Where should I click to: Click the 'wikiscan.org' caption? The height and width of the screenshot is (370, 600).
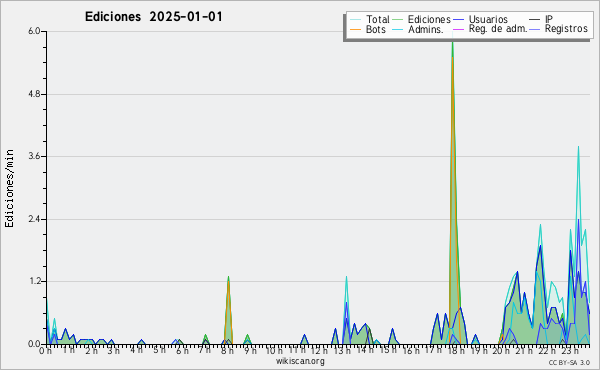tap(300, 361)
